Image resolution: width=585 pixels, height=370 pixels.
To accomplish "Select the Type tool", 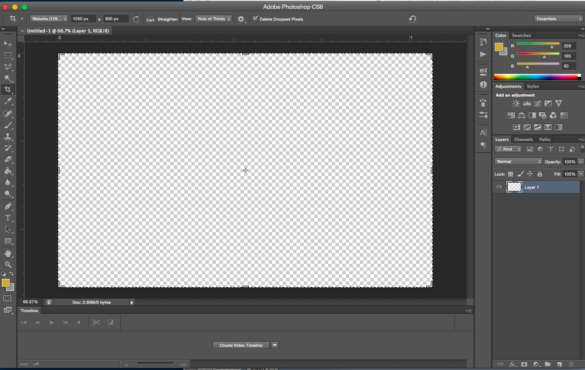I will (8, 218).
